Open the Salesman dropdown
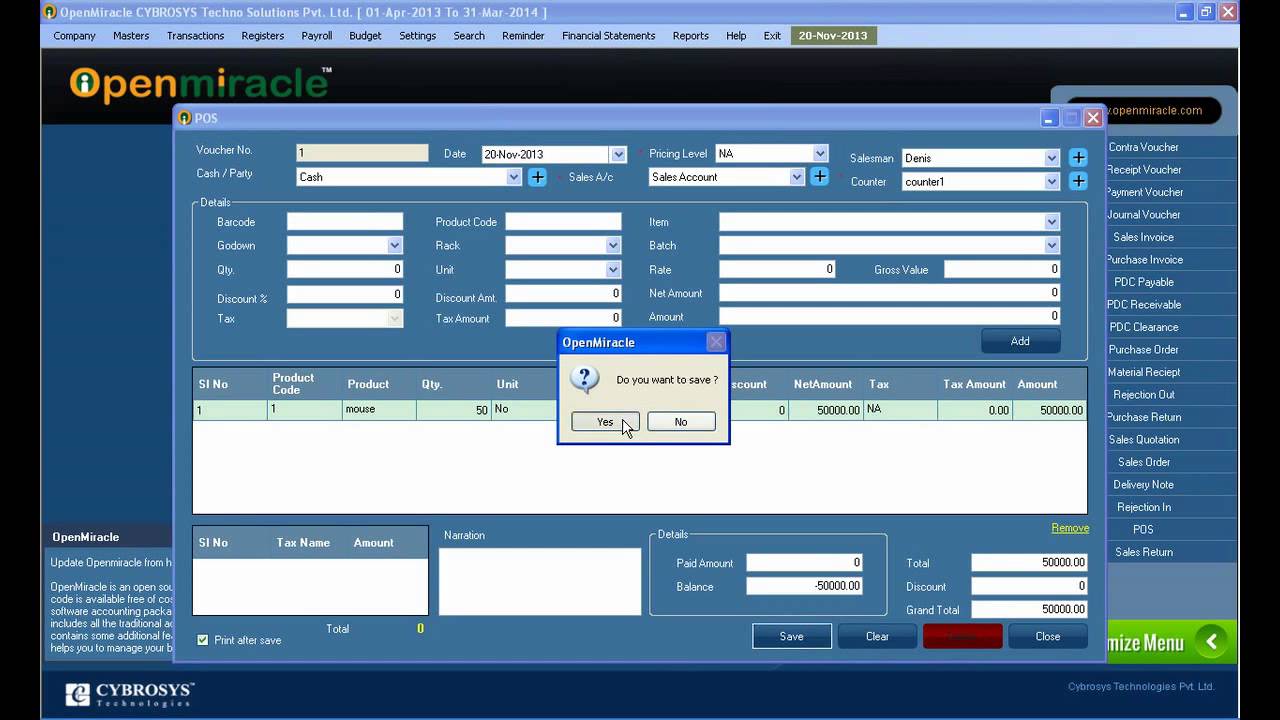Image resolution: width=1280 pixels, height=720 pixels. (x=1052, y=158)
